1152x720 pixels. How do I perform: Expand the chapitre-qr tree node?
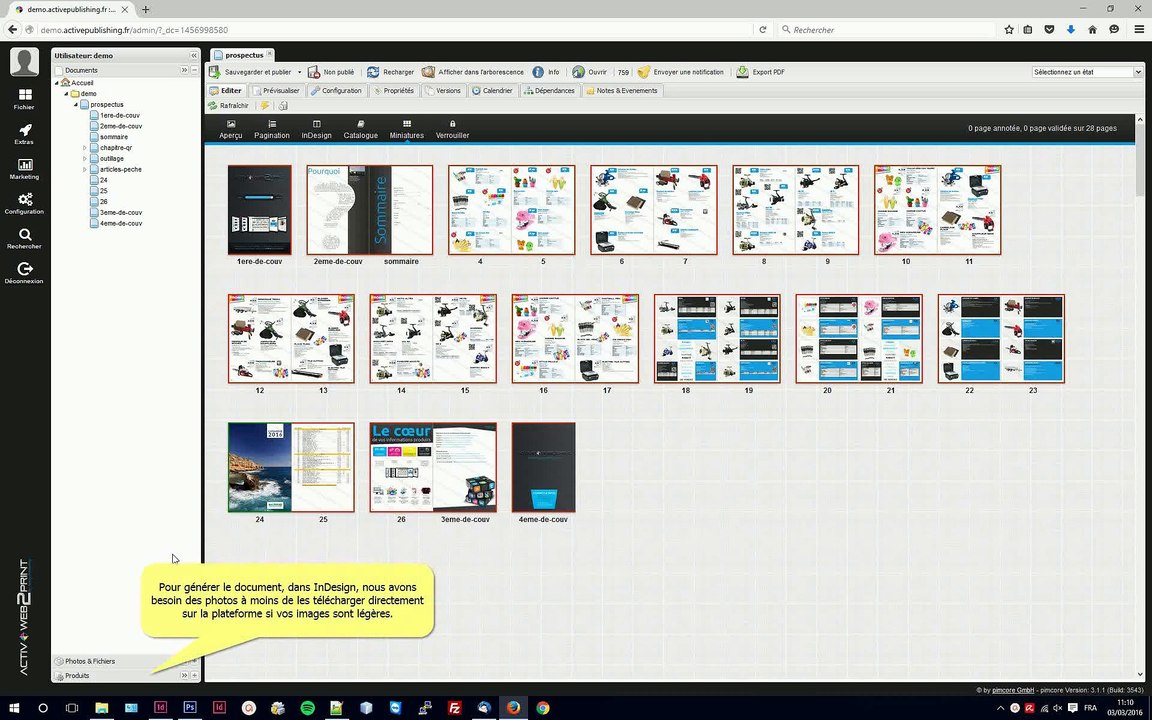(x=84, y=148)
